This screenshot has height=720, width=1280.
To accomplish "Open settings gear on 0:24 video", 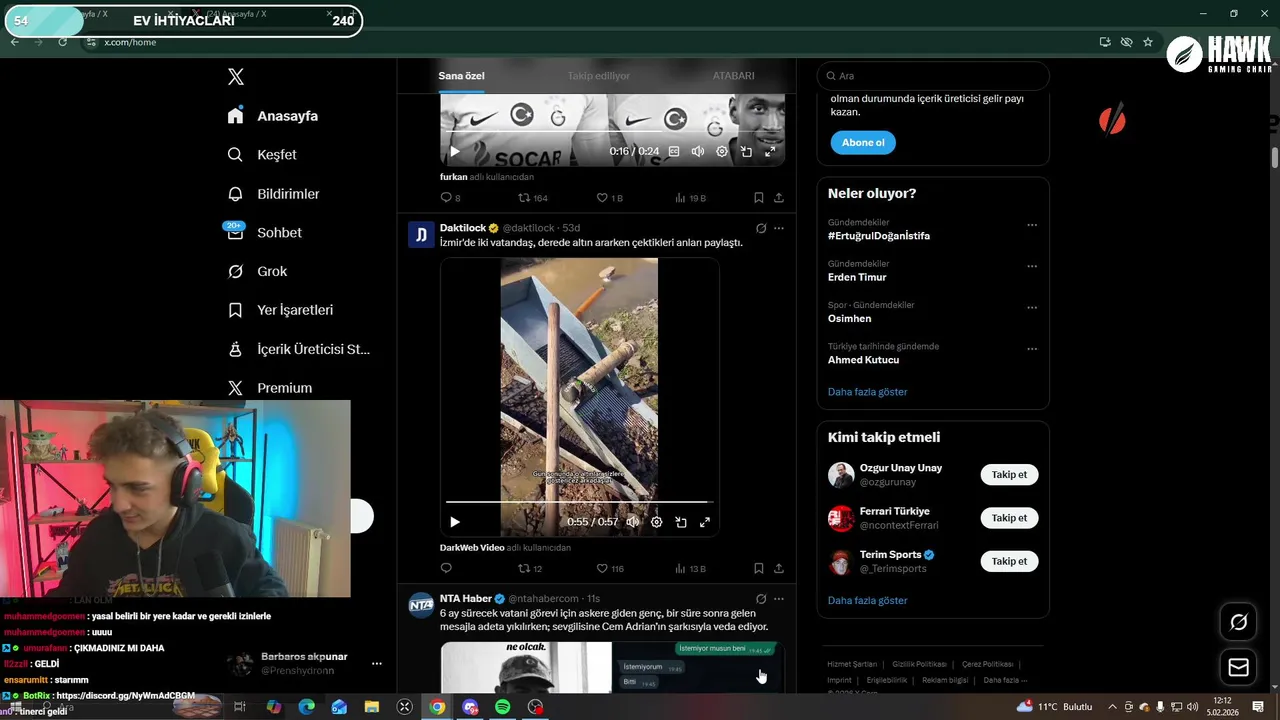I will tap(722, 152).
